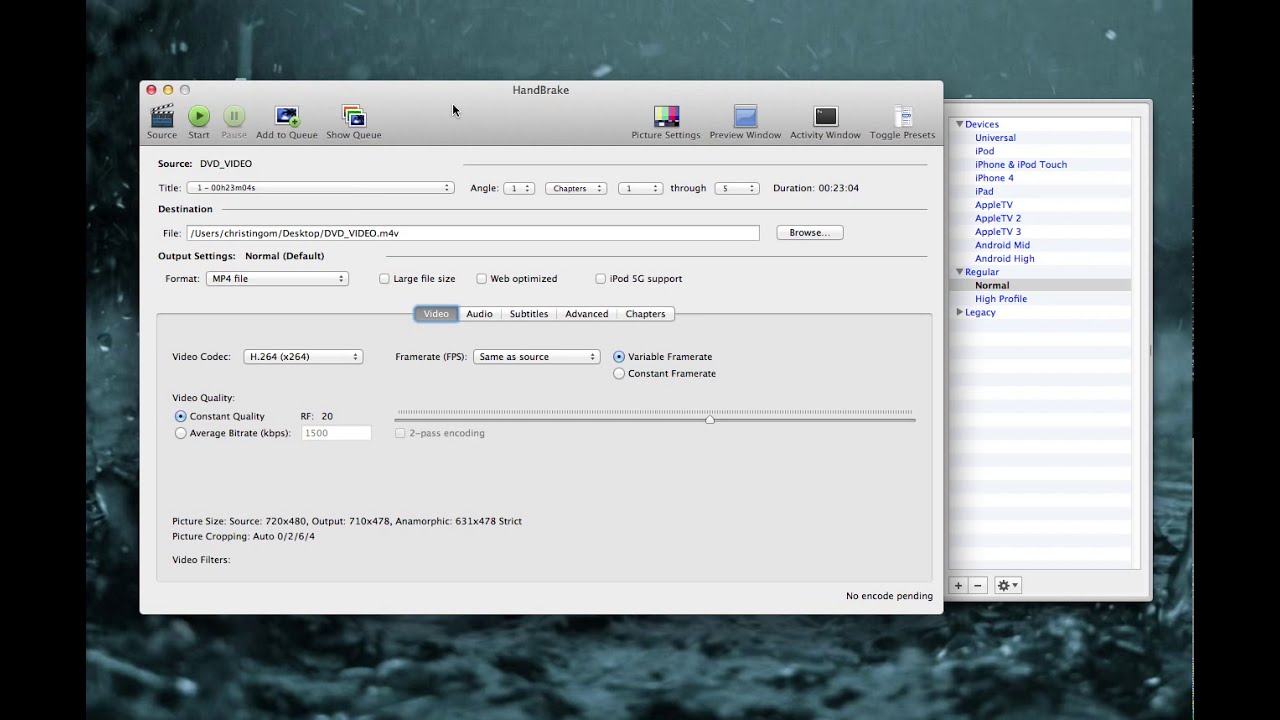Click the HandBrake window title bar
The height and width of the screenshot is (720, 1280).
point(541,90)
